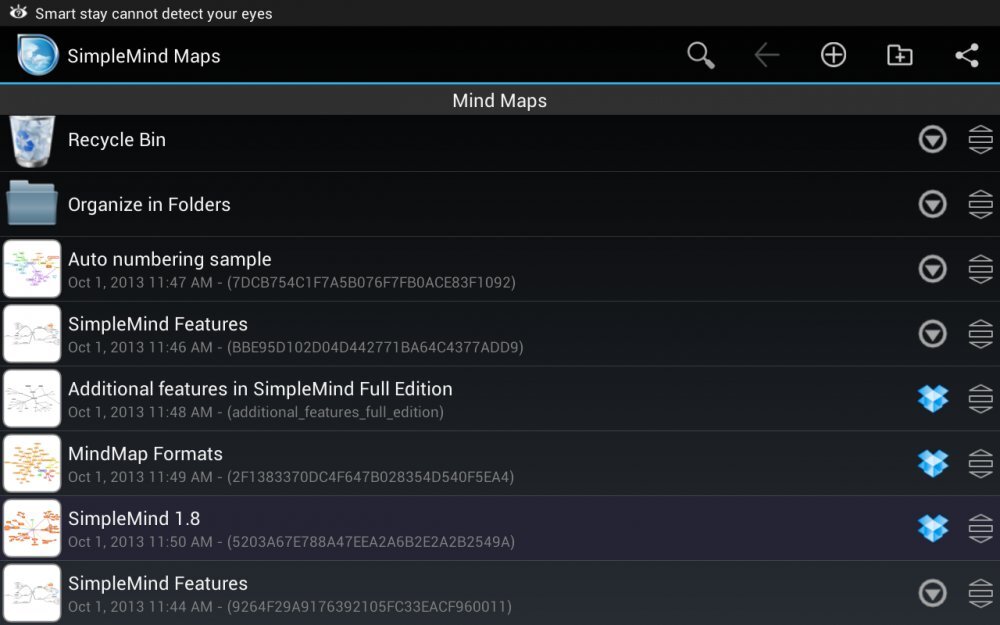Open the SimpleMind 1.8 map
Image resolution: width=1000 pixels, height=625 pixels.
134,520
